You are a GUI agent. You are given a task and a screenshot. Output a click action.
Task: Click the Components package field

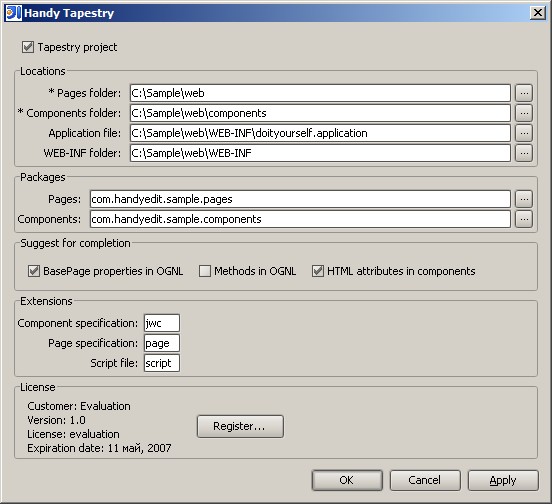tap(300, 219)
